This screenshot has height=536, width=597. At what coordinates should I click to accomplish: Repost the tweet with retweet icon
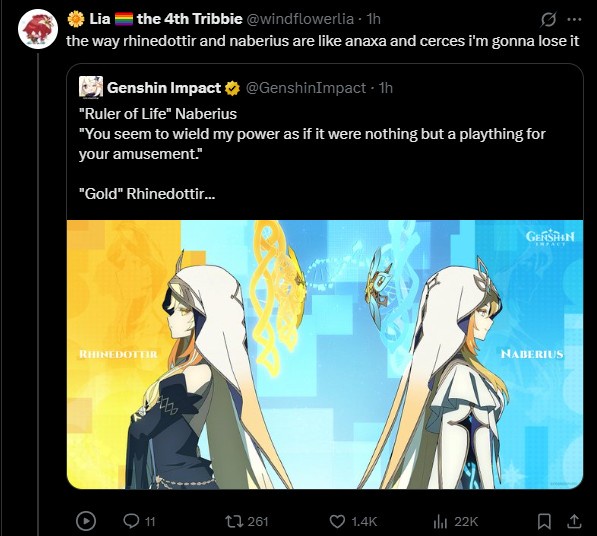click(234, 521)
